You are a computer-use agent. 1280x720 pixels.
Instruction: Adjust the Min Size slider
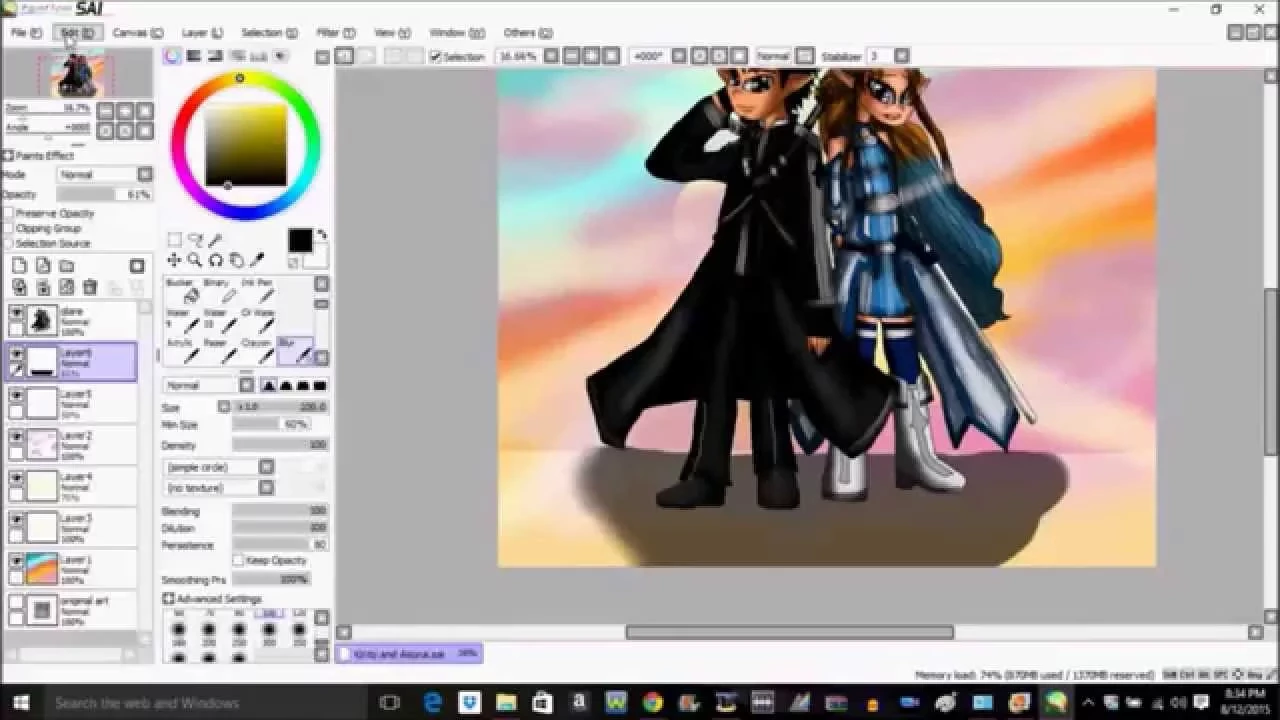point(271,425)
